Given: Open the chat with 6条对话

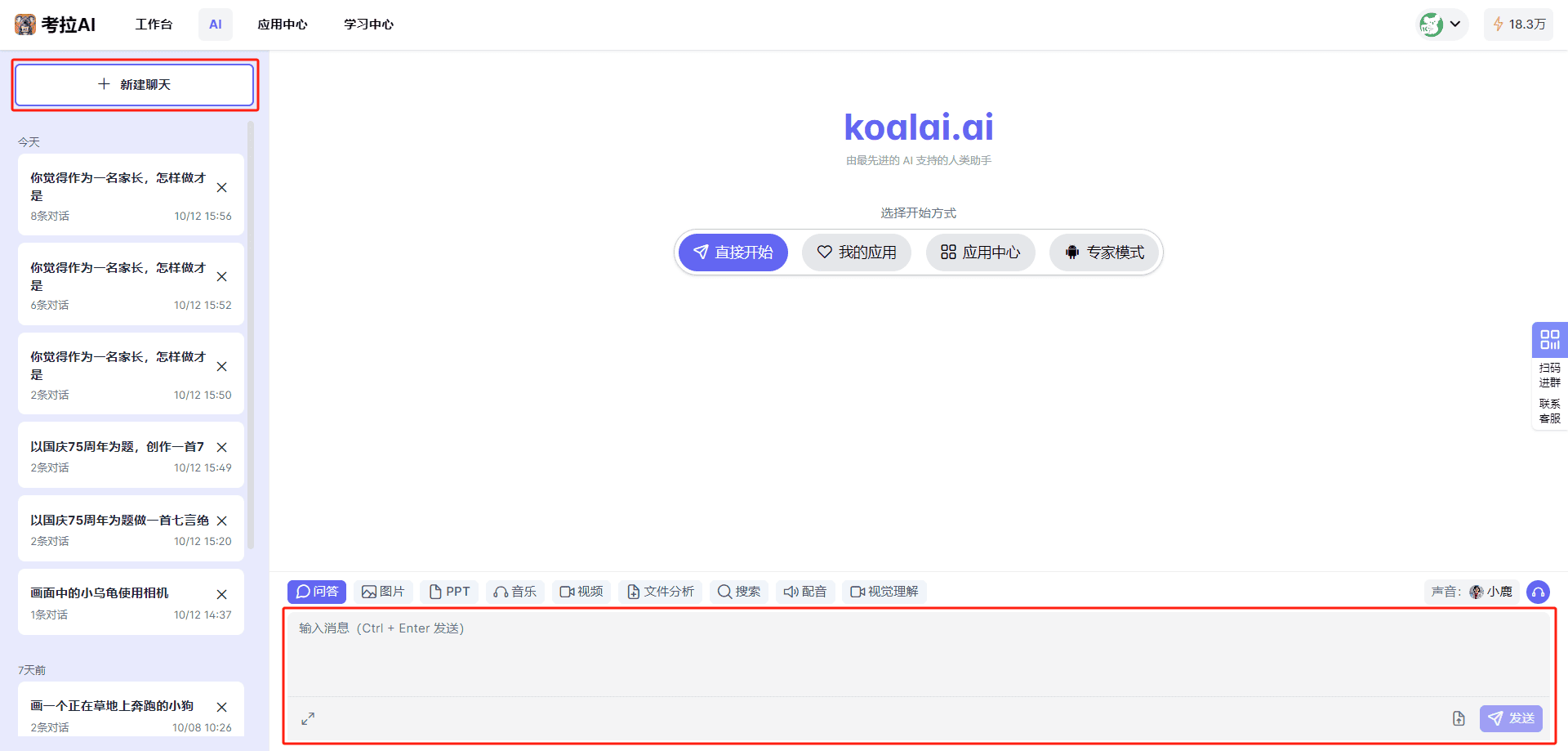Looking at the screenshot, I should point(131,284).
